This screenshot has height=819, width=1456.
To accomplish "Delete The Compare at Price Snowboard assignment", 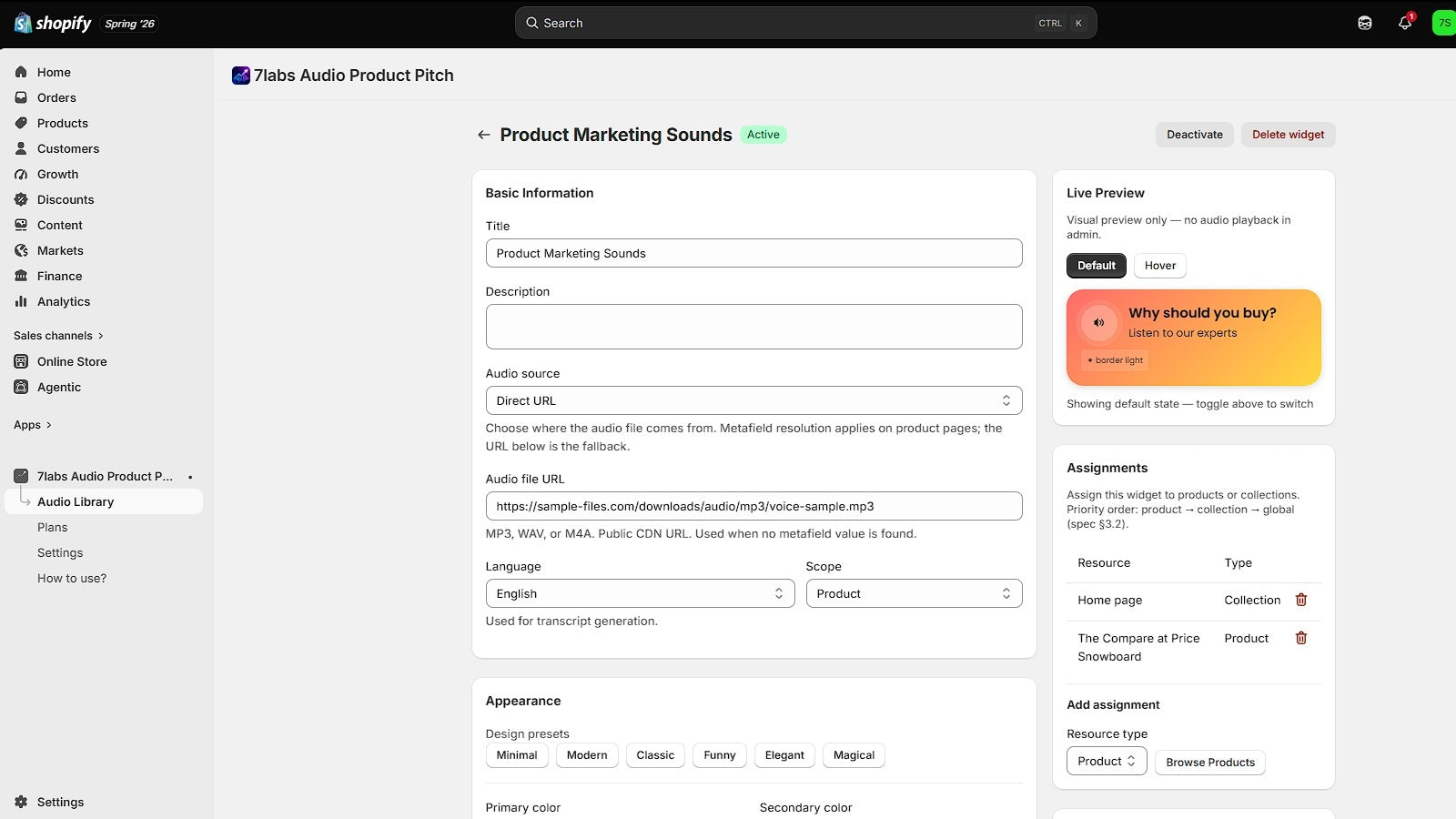I will [1301, 638].
